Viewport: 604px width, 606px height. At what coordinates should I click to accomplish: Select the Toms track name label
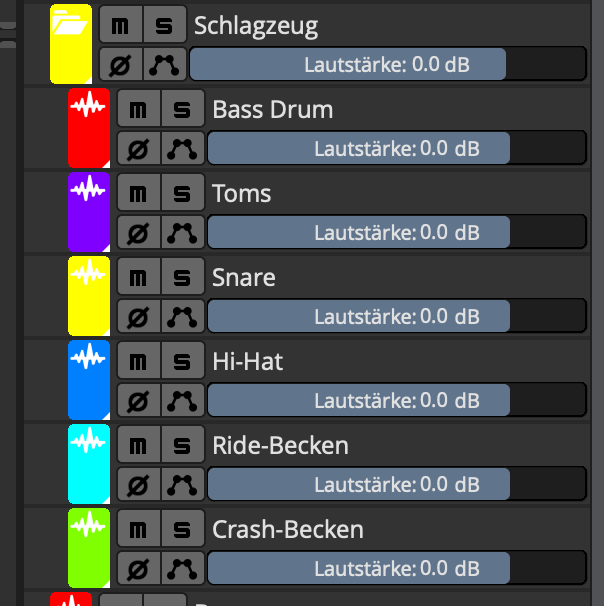coord(241,192)
